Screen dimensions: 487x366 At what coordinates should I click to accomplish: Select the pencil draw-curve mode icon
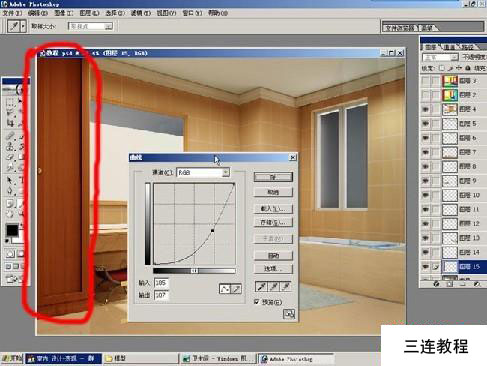click(x=236, y=289)
